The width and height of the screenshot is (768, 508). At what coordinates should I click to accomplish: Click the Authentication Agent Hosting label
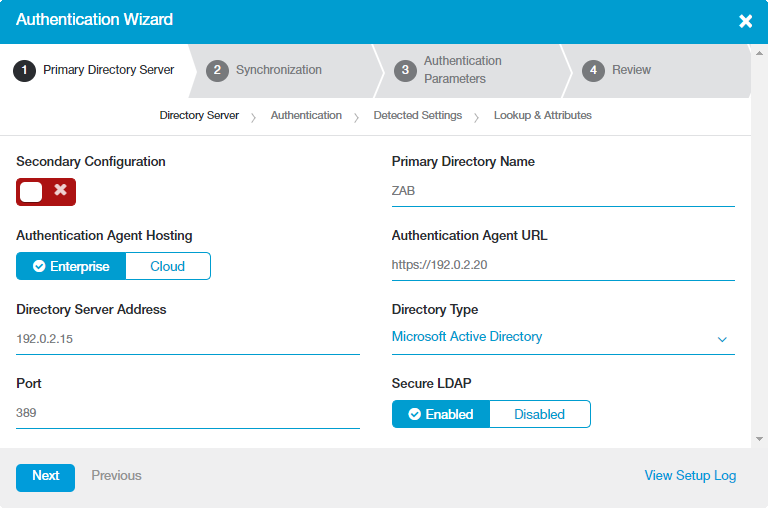point(104,236)
